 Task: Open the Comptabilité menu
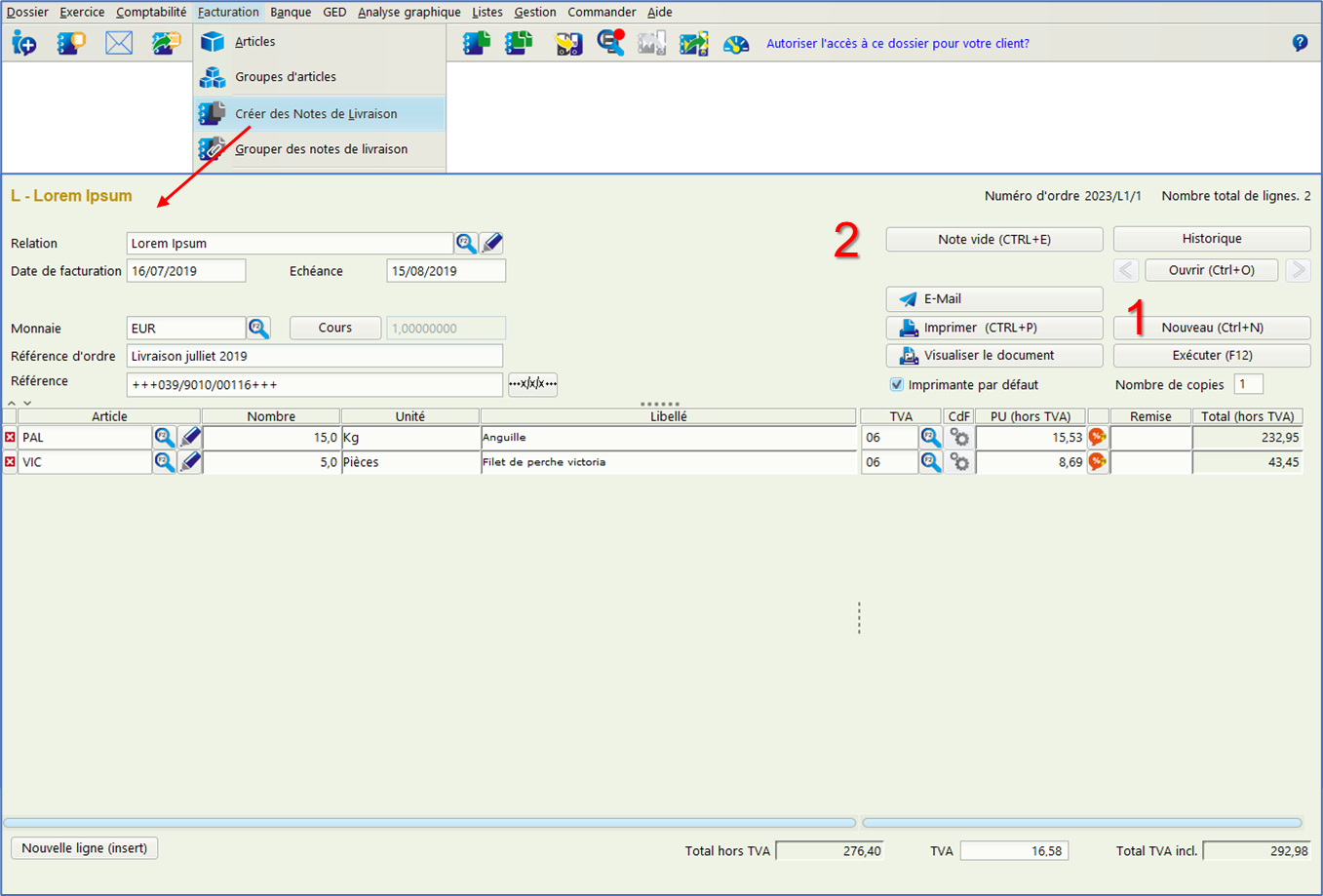pyautogui.click(x=151, y=12)
